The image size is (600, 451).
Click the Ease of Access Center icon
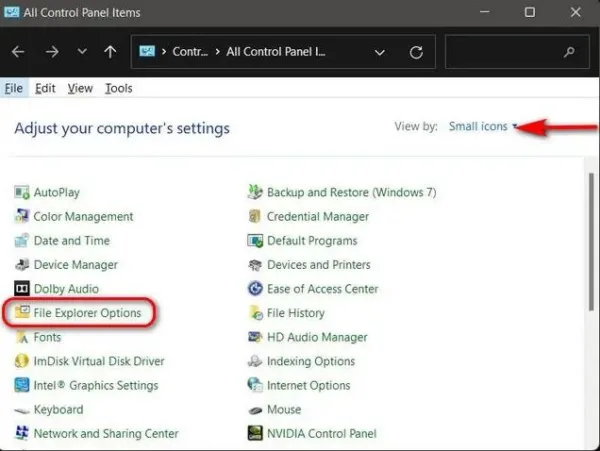(255, 288)
